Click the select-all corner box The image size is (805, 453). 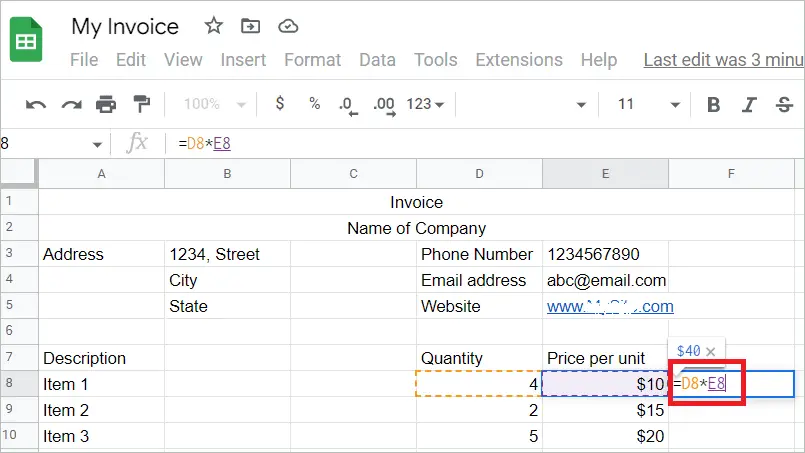(x=19, y=173)
